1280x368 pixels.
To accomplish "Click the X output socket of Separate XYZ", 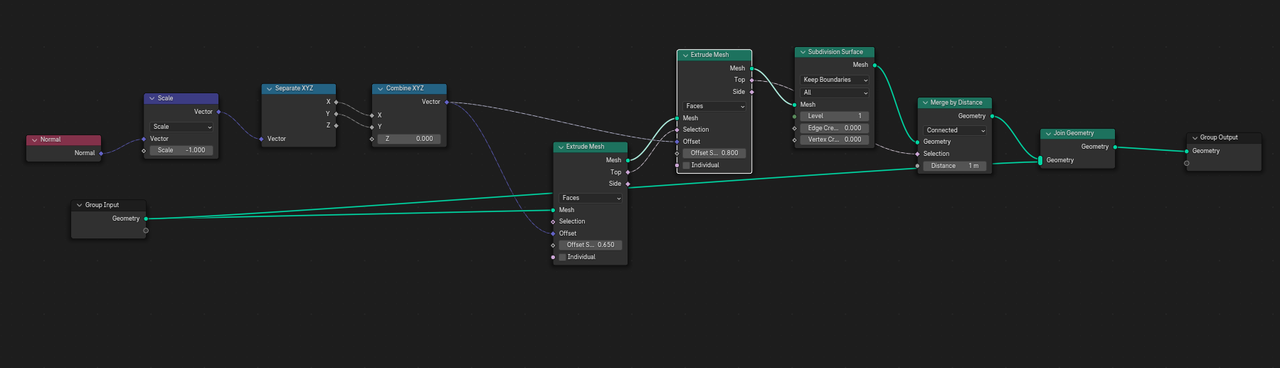I will pyautogui.click(x=336, y=102).
